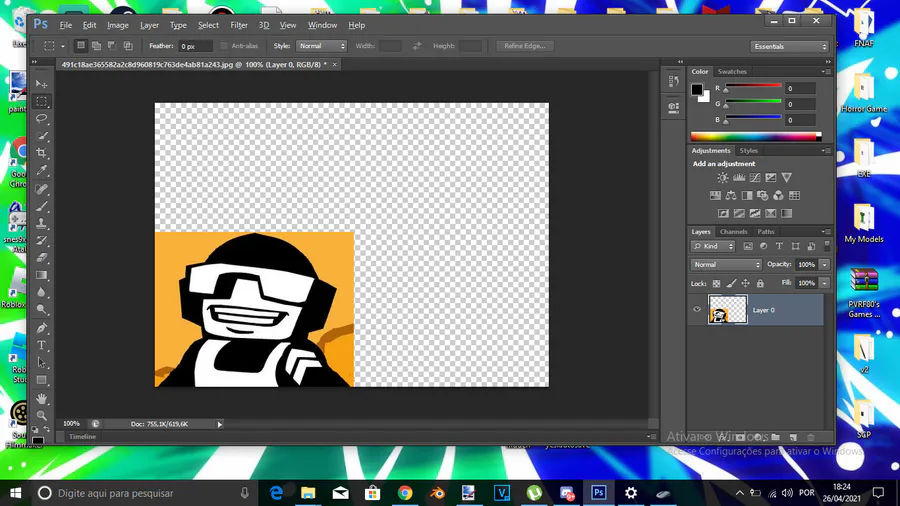This screenshot has height=506, width=900.
Task: Open the Opacity slider dropdown
Action: pyautogui.click(x=825, y=264)
